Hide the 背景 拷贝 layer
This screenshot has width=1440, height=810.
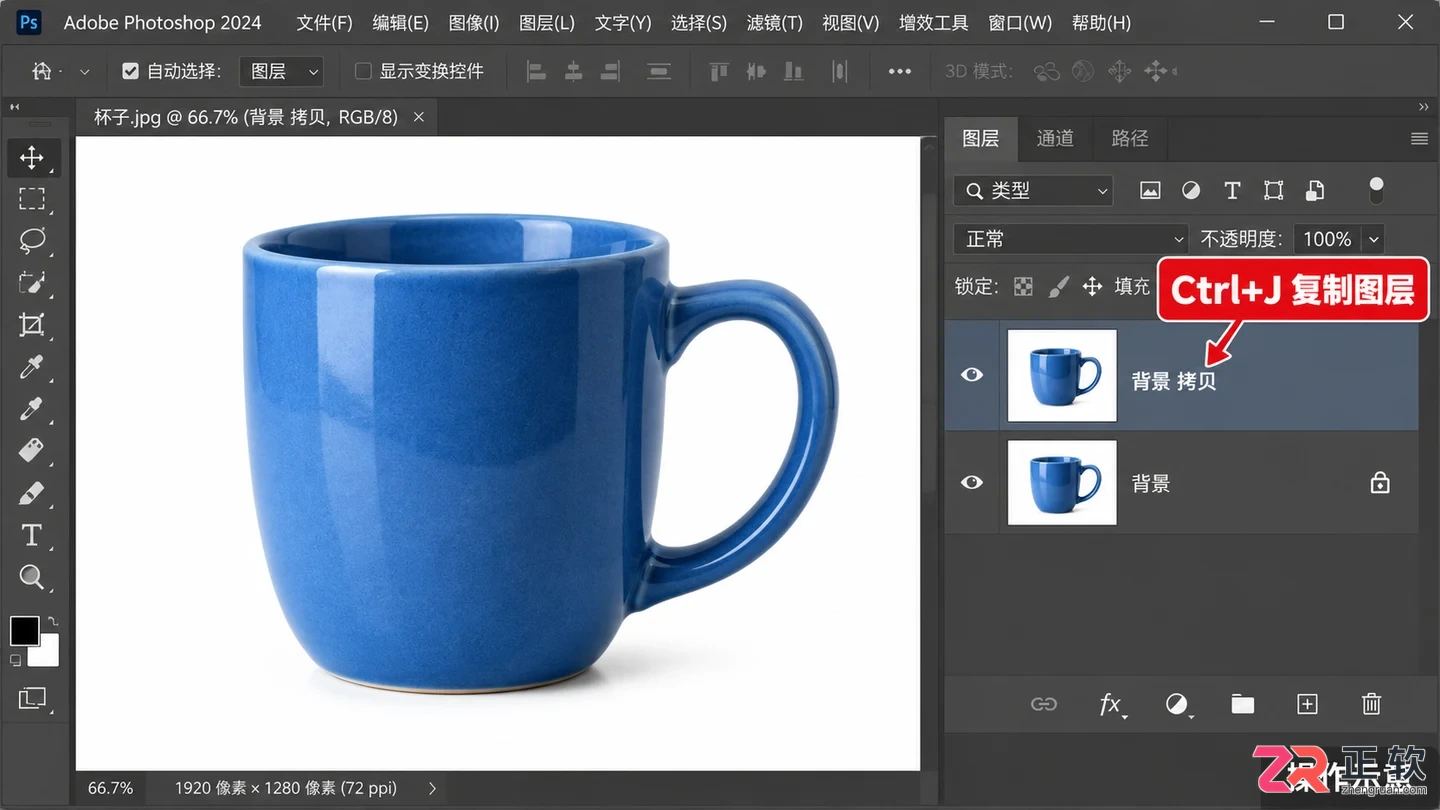[972, 375]
